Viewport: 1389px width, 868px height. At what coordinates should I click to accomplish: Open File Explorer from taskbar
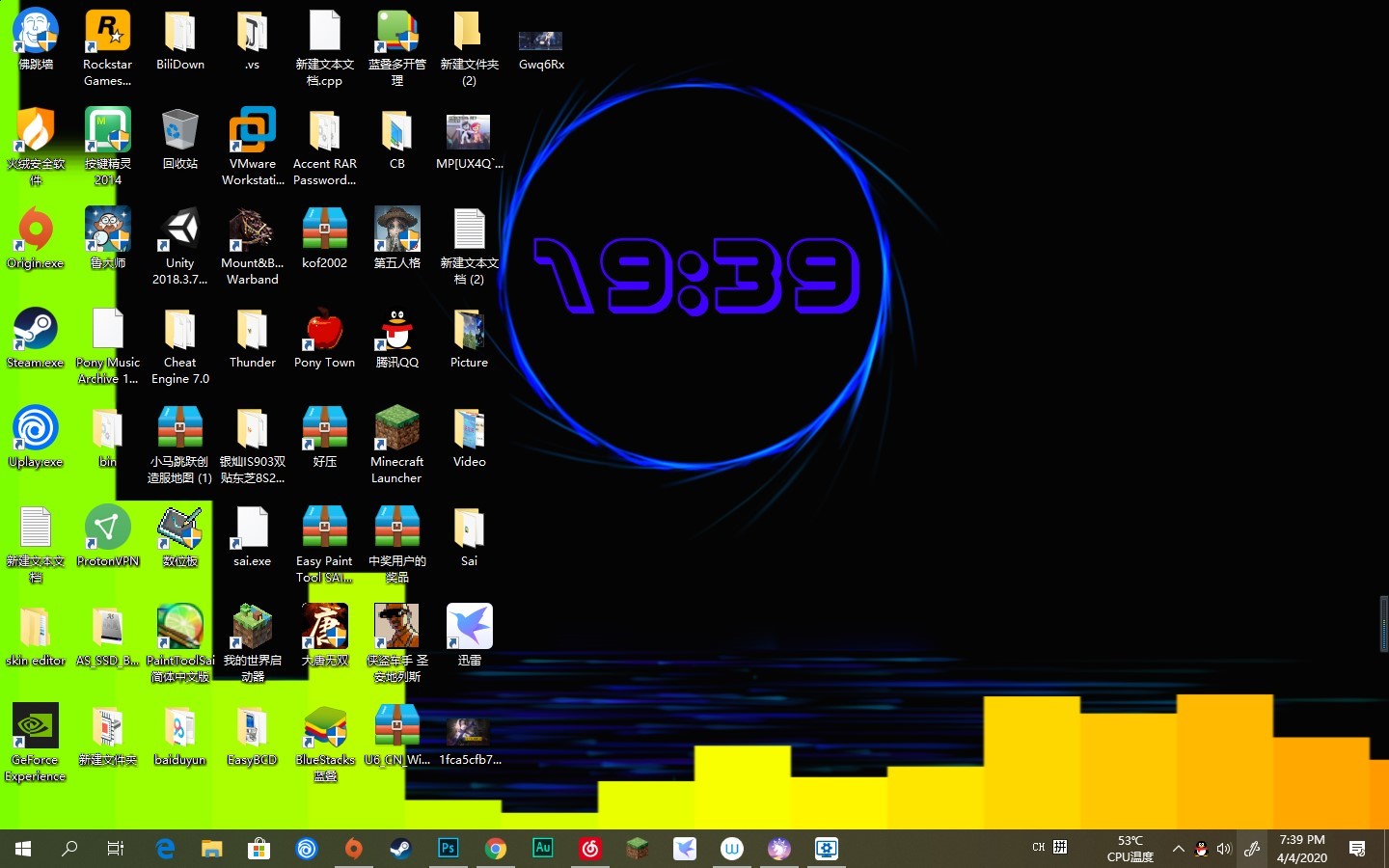pyautogui.click(x=212, y=849)
